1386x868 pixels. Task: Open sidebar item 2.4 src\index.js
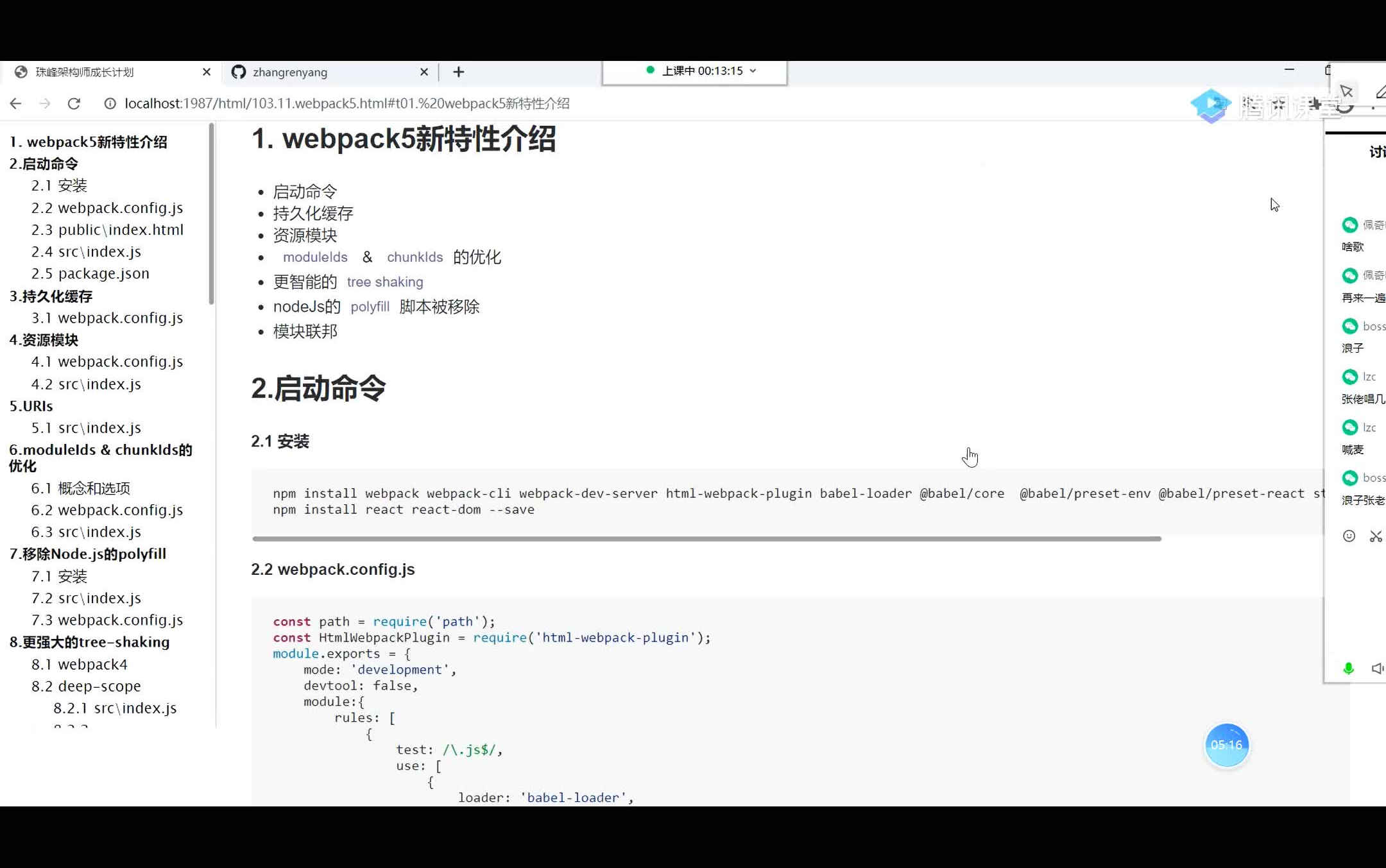pos(86,251)
